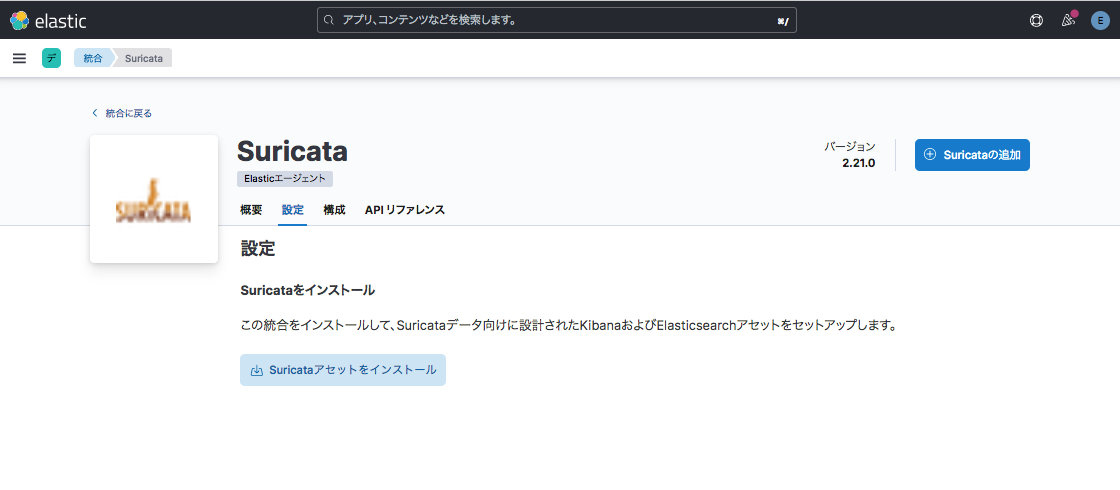Click Suricataアセットをインストール button
1120x490 pixels.
343,370
